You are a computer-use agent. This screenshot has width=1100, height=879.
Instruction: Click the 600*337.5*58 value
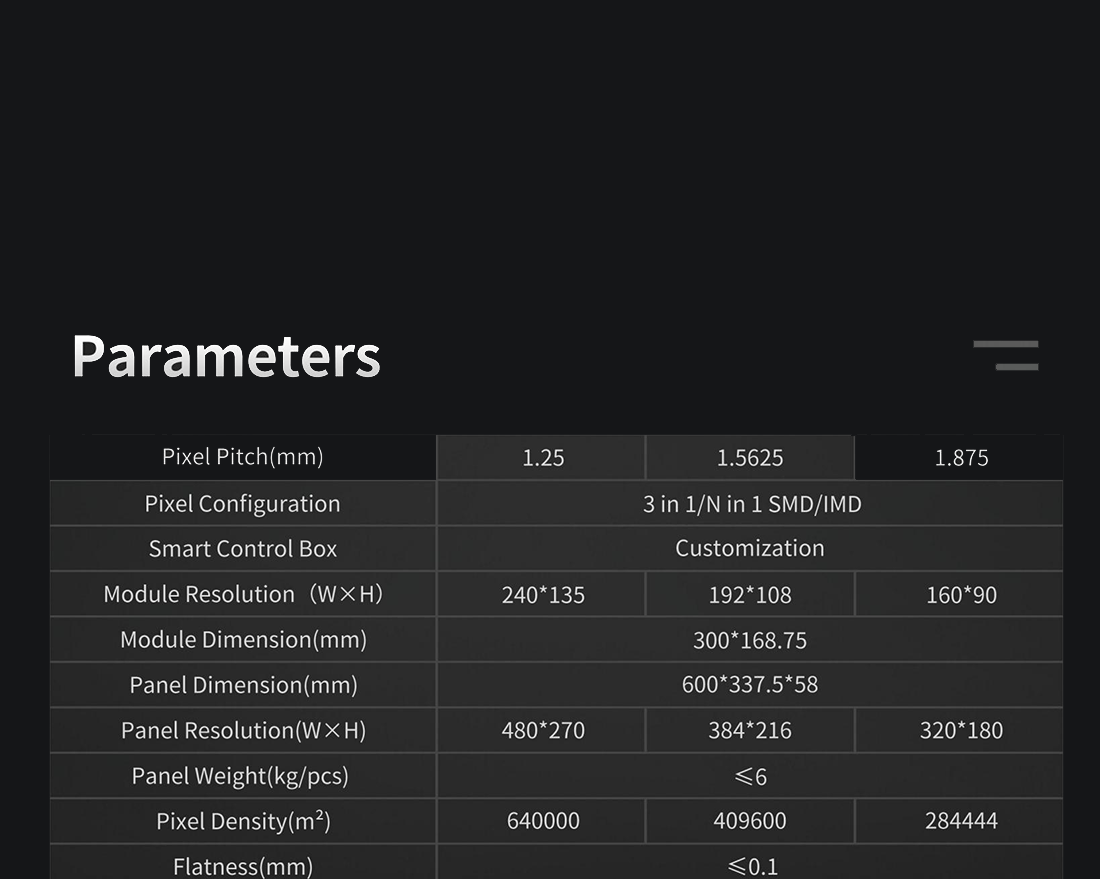pyautogui.click(x=750, y=685)
